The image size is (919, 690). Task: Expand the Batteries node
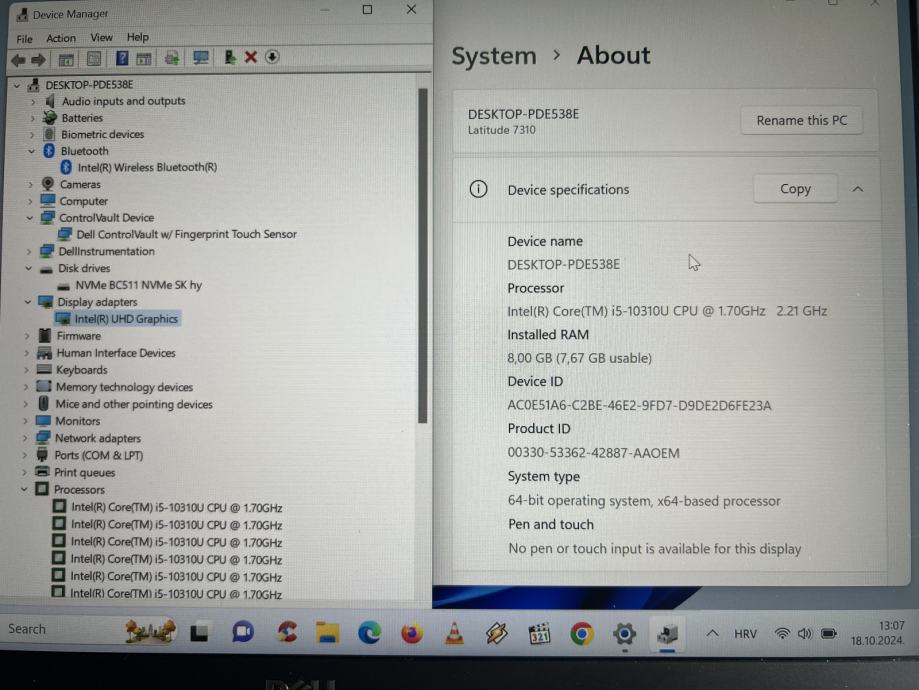coord(33,118)
